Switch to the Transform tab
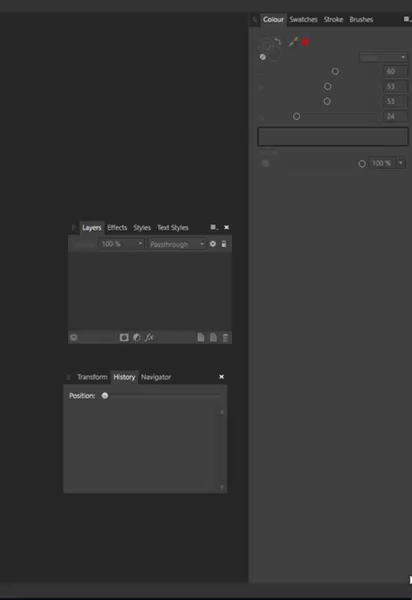Viewport: 412px width, 600px height. tap(92, 377)
